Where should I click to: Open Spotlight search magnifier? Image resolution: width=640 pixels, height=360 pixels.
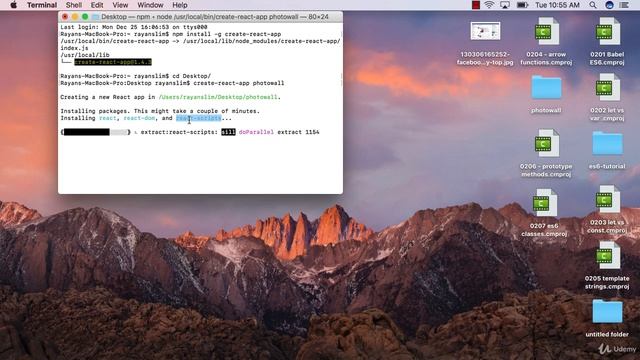pos(593,5)
